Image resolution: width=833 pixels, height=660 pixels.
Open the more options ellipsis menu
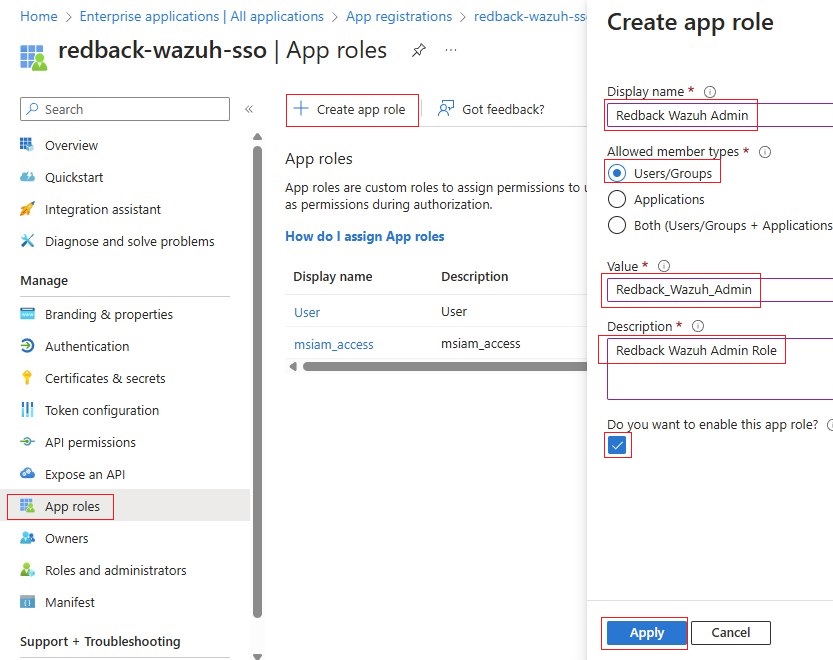click(x=451, y=50)
